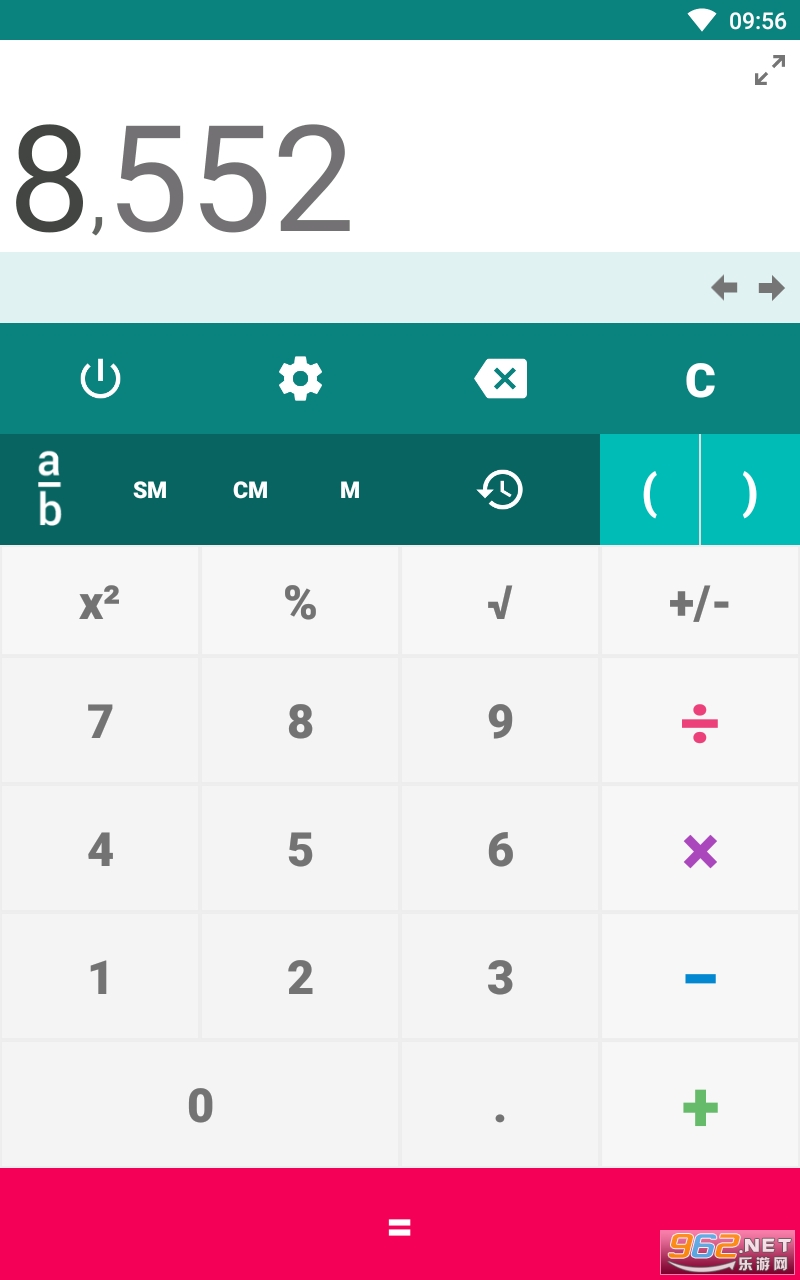Clear the display with C
This screenshot has height=1280, width=800.
[700, 379]
